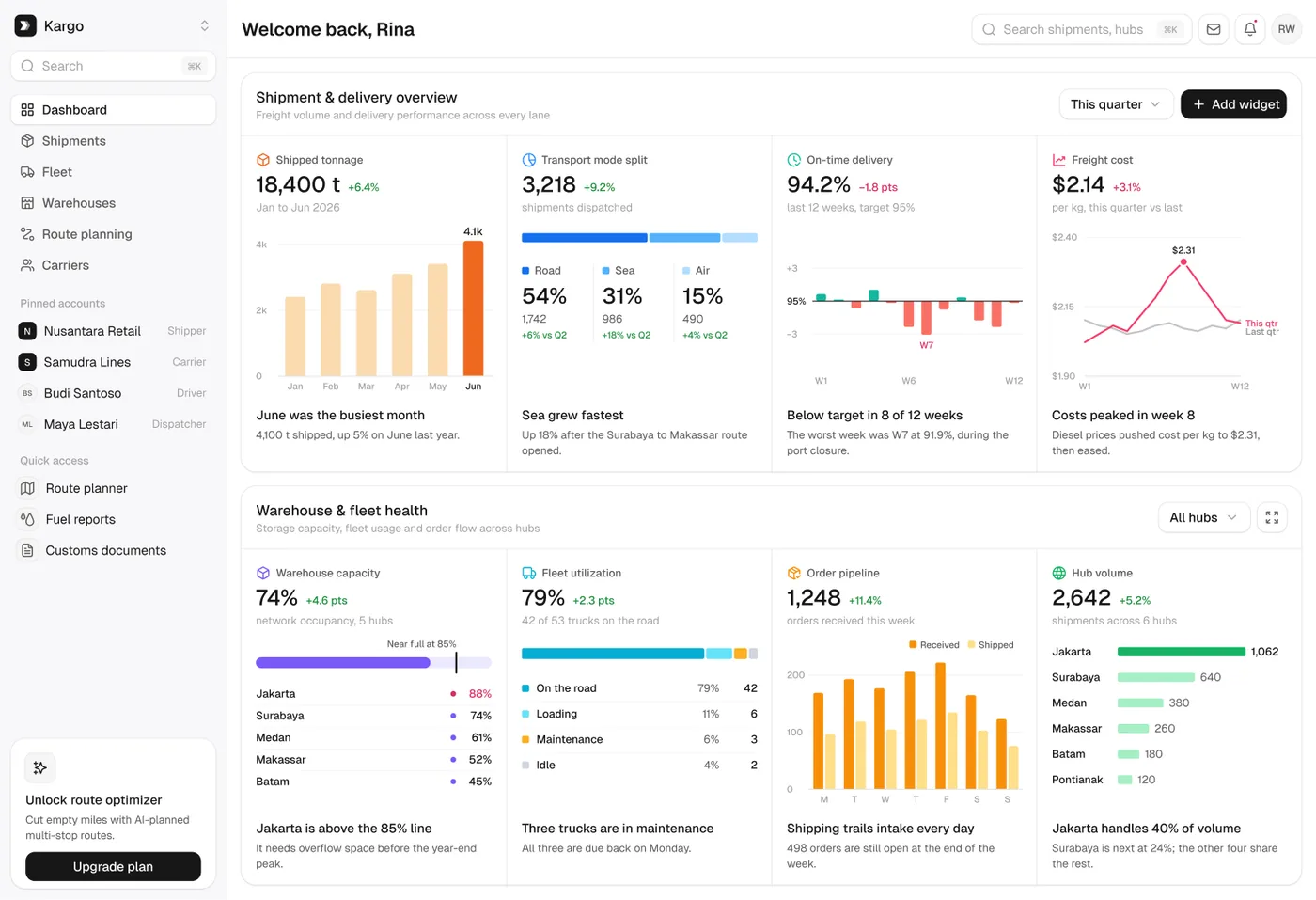Open Shipments in the sidebar
Screen dimensions: 1316x900
(113, 140)
